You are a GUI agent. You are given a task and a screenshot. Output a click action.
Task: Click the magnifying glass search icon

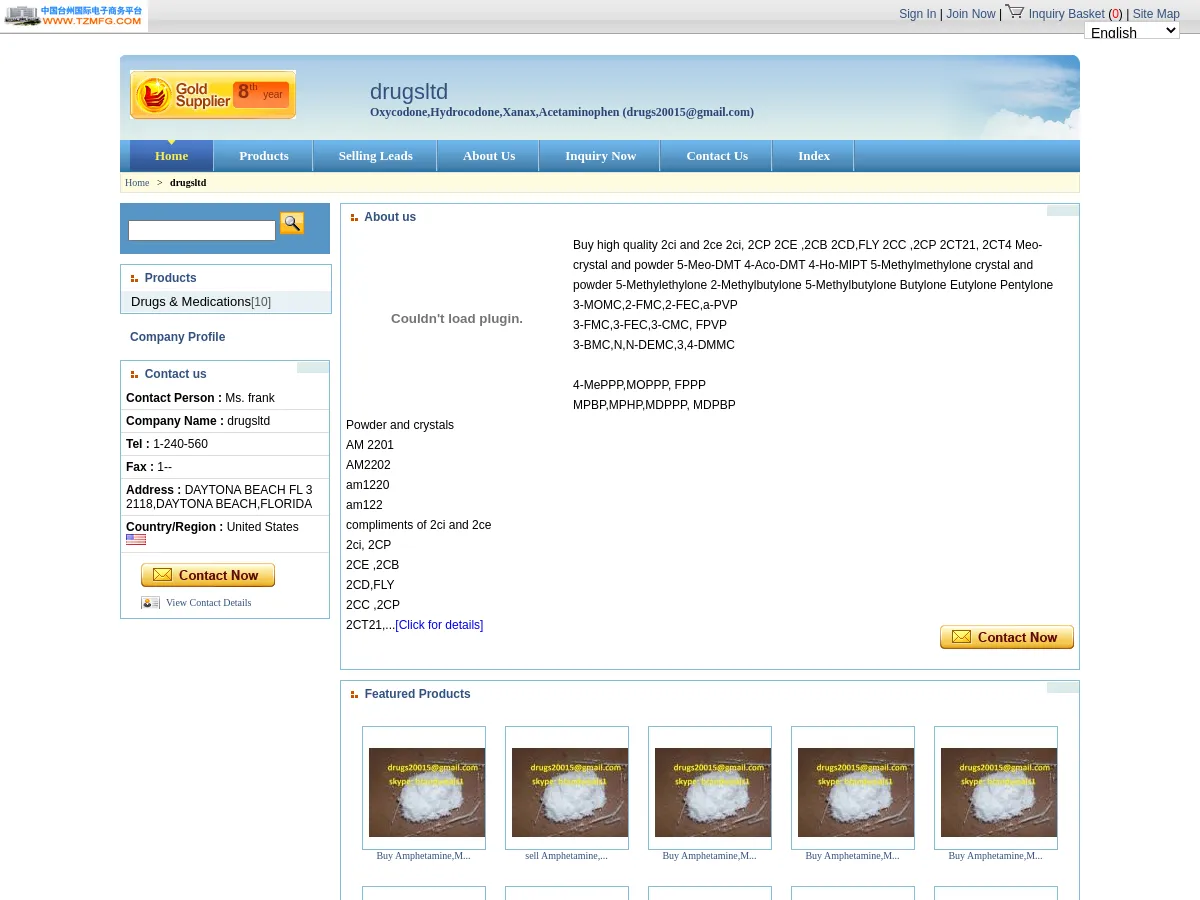tap(291, 223)
